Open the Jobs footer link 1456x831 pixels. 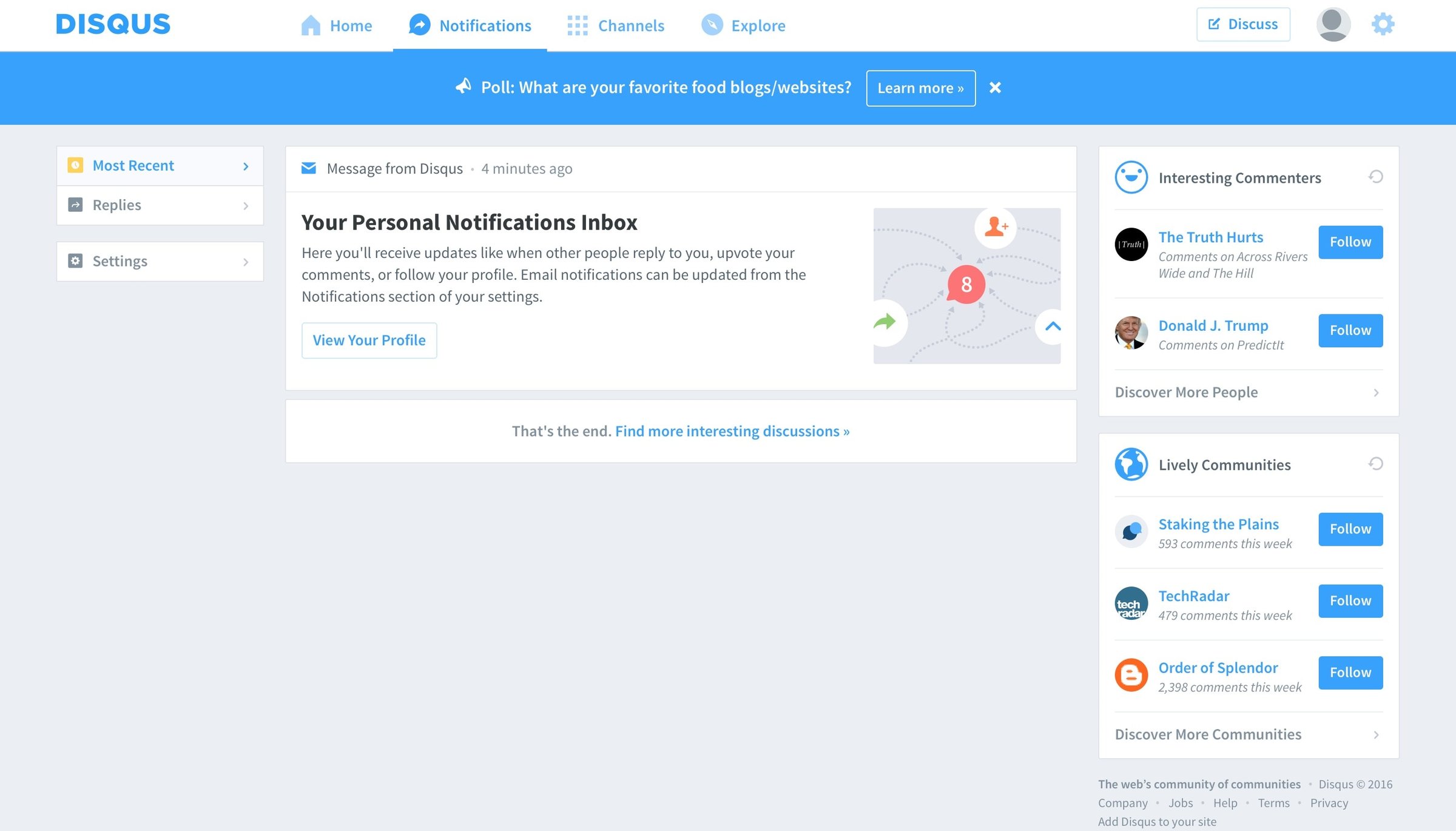pyautogui.click(x=1181, y=802)
